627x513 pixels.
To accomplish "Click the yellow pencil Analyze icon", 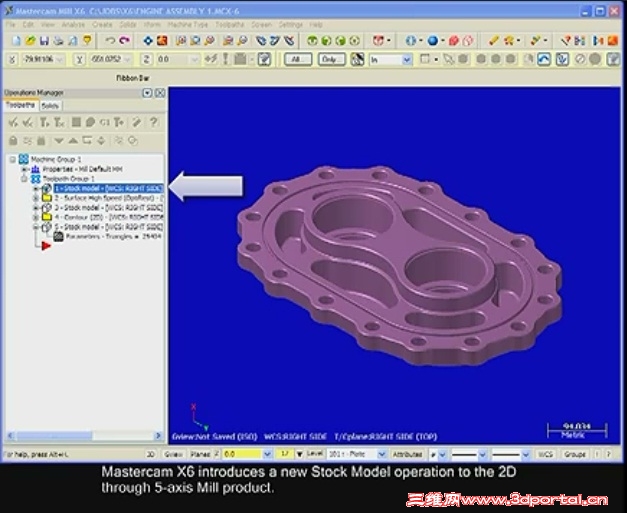I will tap(493, 40).
